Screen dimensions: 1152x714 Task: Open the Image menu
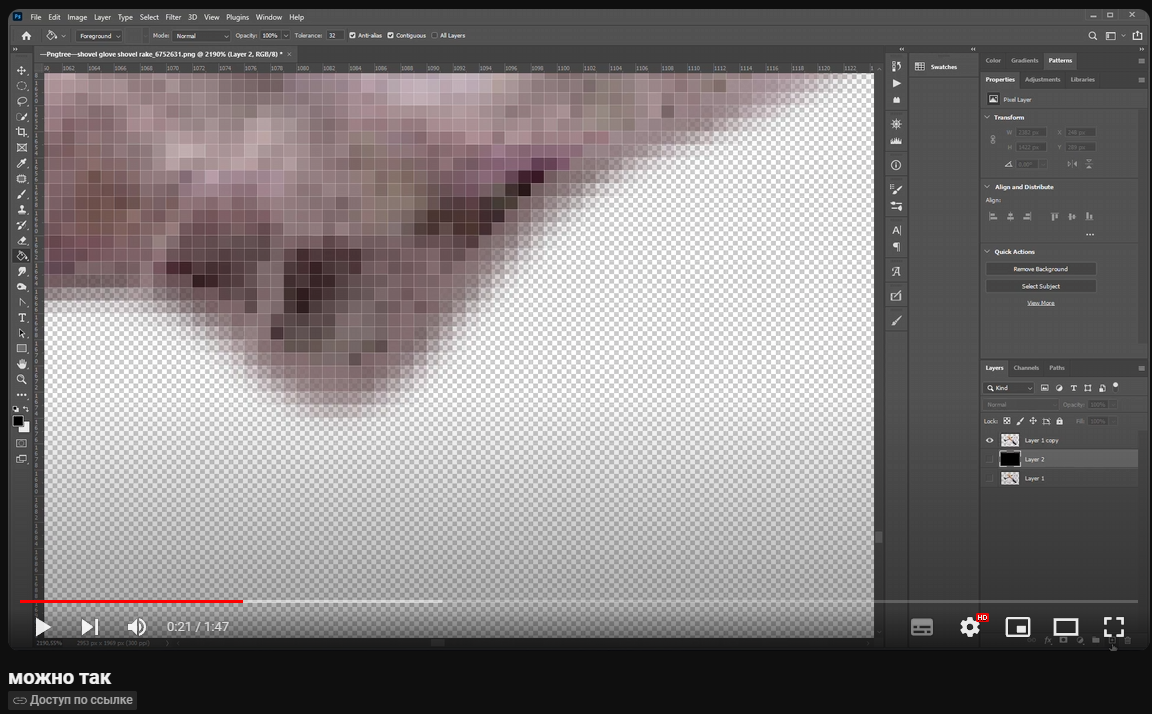77,17
